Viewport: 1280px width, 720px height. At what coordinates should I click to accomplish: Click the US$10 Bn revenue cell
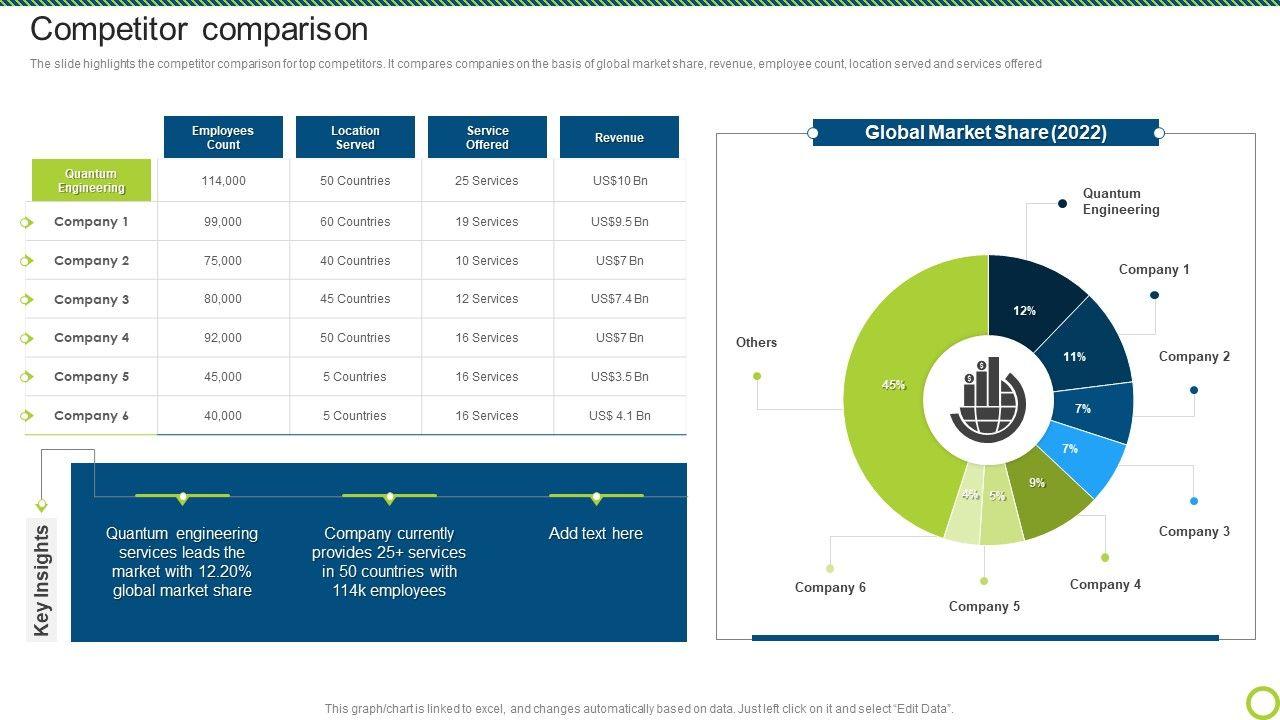pos(619,181)
